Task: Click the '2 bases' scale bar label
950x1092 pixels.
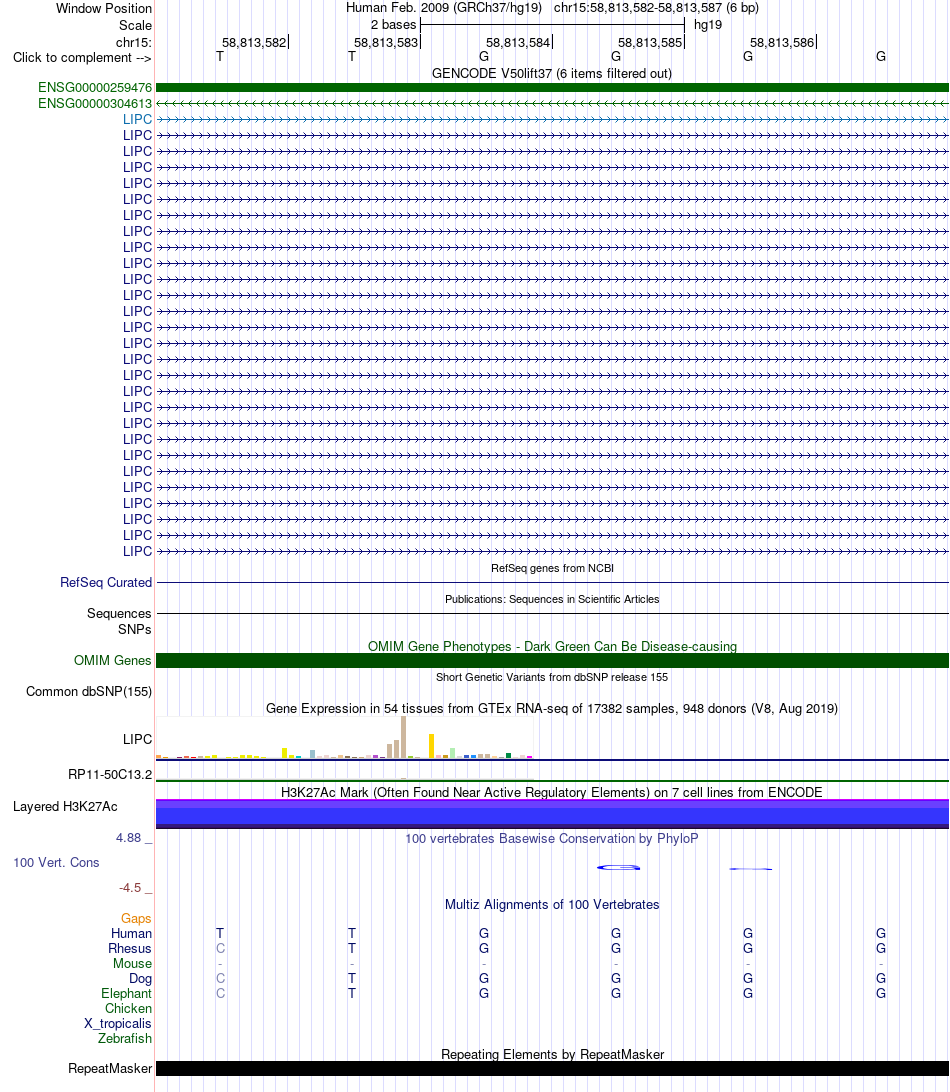Action: click(393, 24)
